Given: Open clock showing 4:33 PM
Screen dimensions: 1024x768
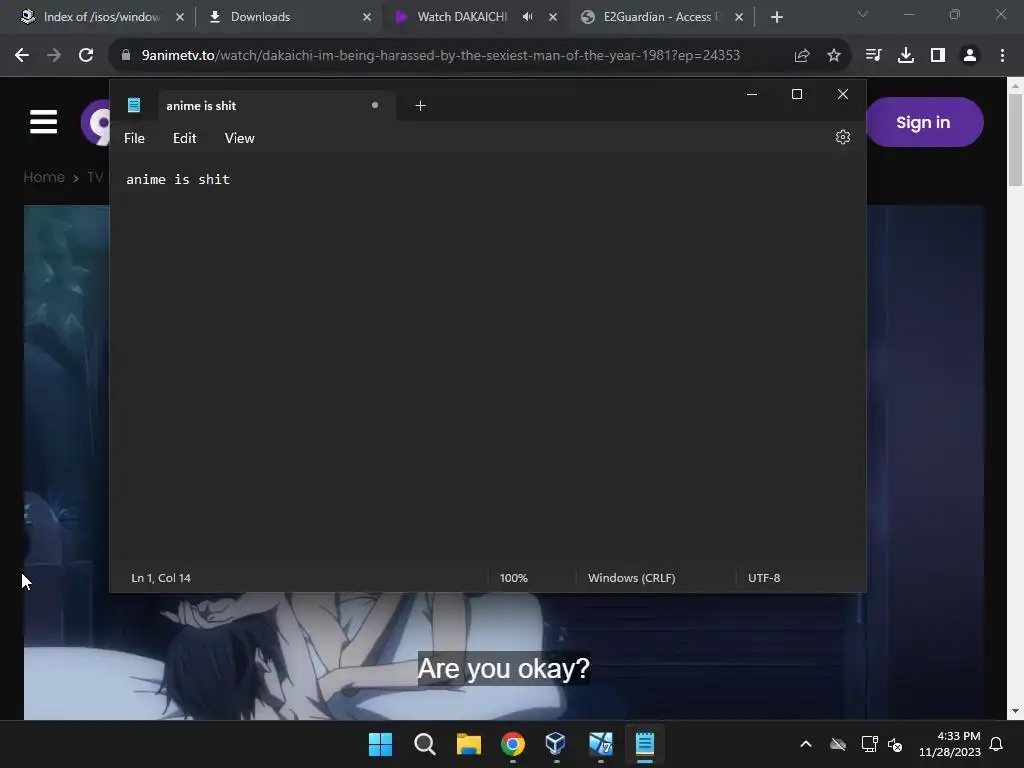Looking at the screenshot, I should [950, 744].
